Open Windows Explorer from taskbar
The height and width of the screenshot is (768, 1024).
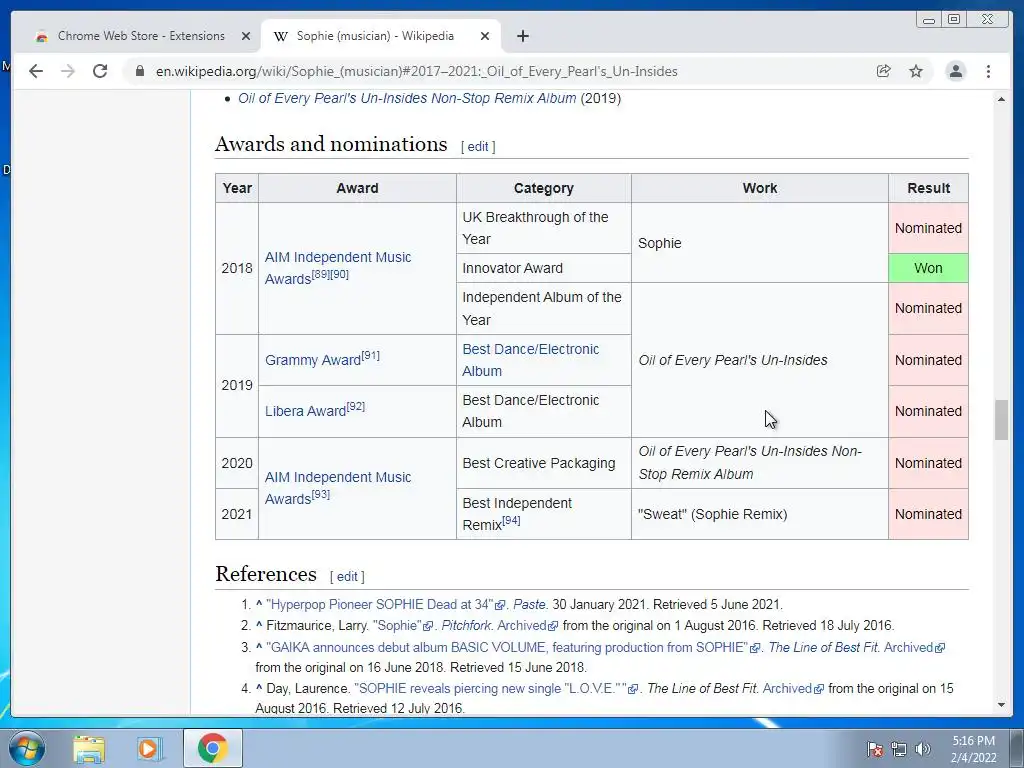point(89,748)
